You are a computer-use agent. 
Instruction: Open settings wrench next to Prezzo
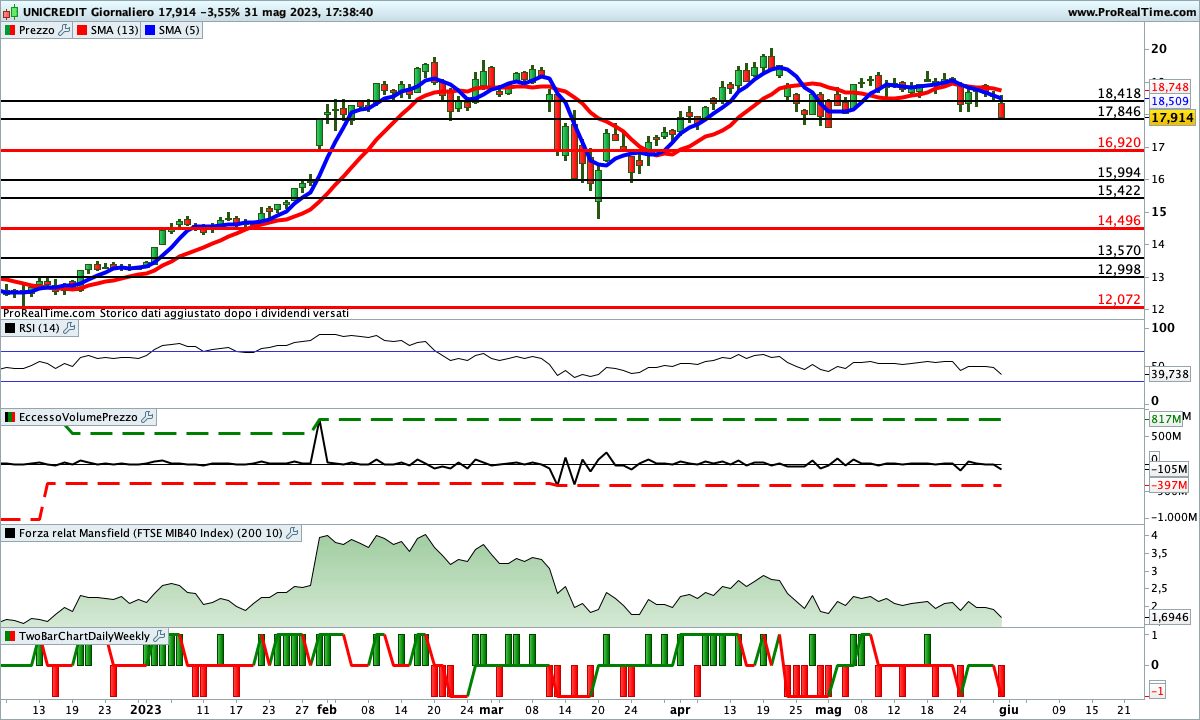65,30
